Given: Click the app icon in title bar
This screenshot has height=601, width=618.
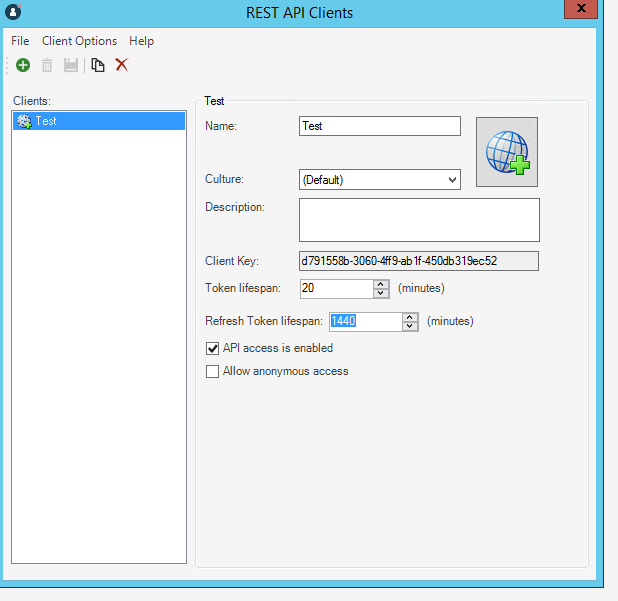Looking at the screenshot, I should pyautogui.click(x=14, y=13).
